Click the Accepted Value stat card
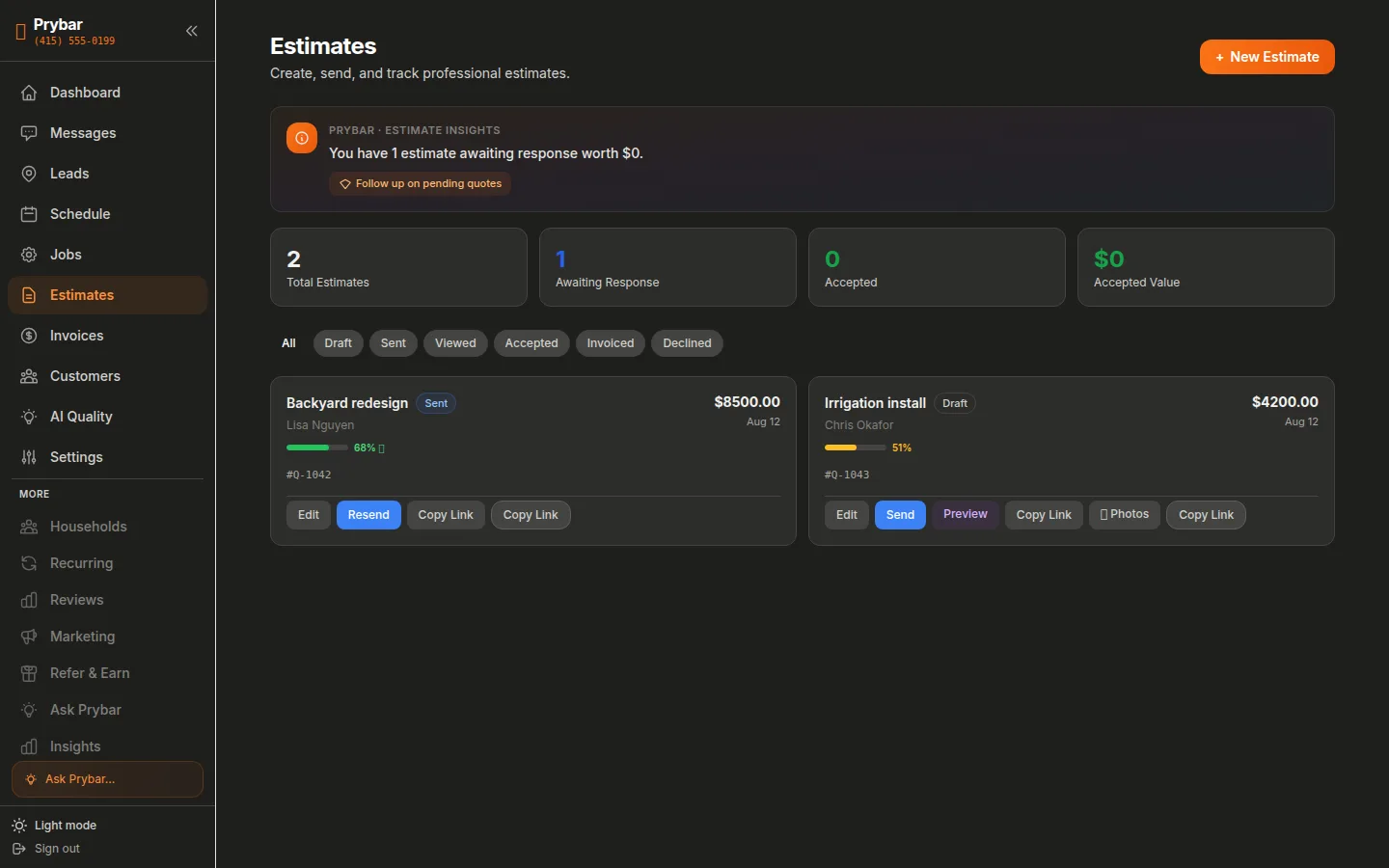Viewport: 1389px width, 868px height. (1206, 267)
